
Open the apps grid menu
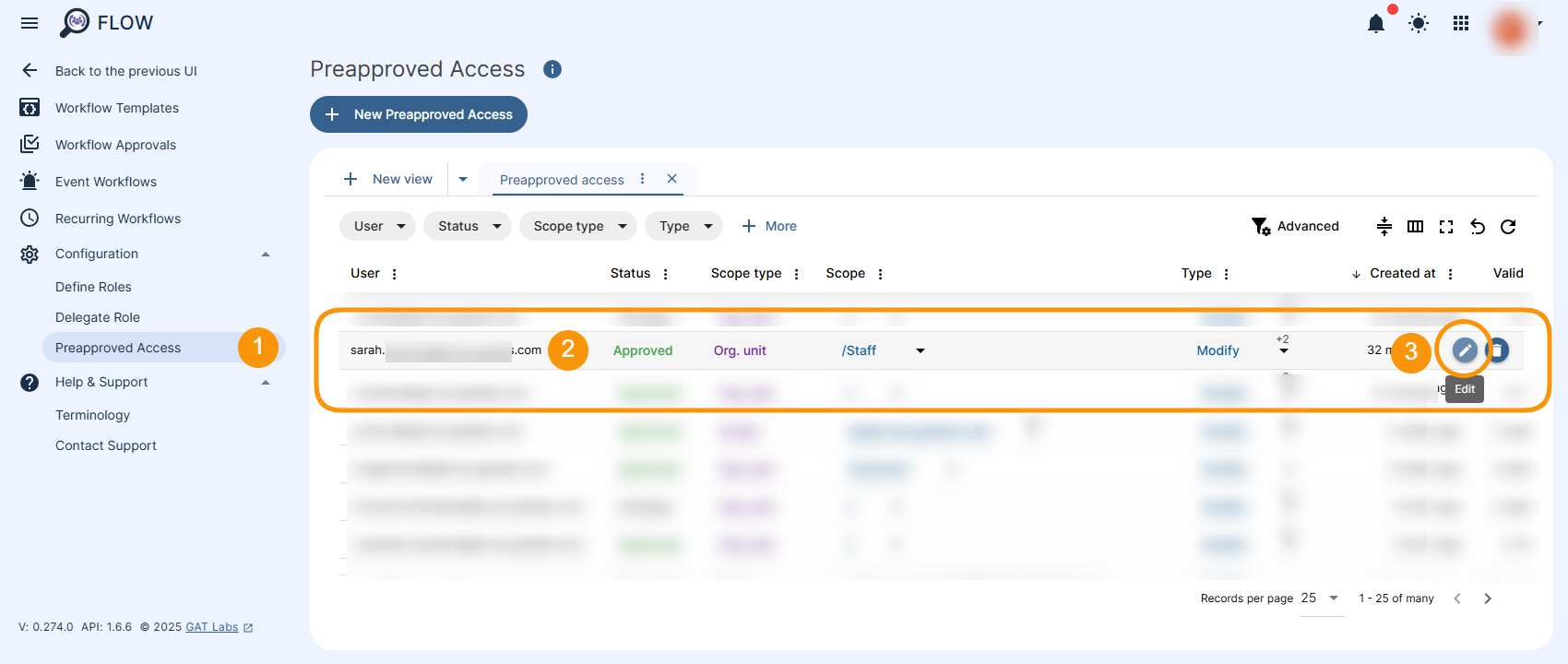click(1461, 24)
